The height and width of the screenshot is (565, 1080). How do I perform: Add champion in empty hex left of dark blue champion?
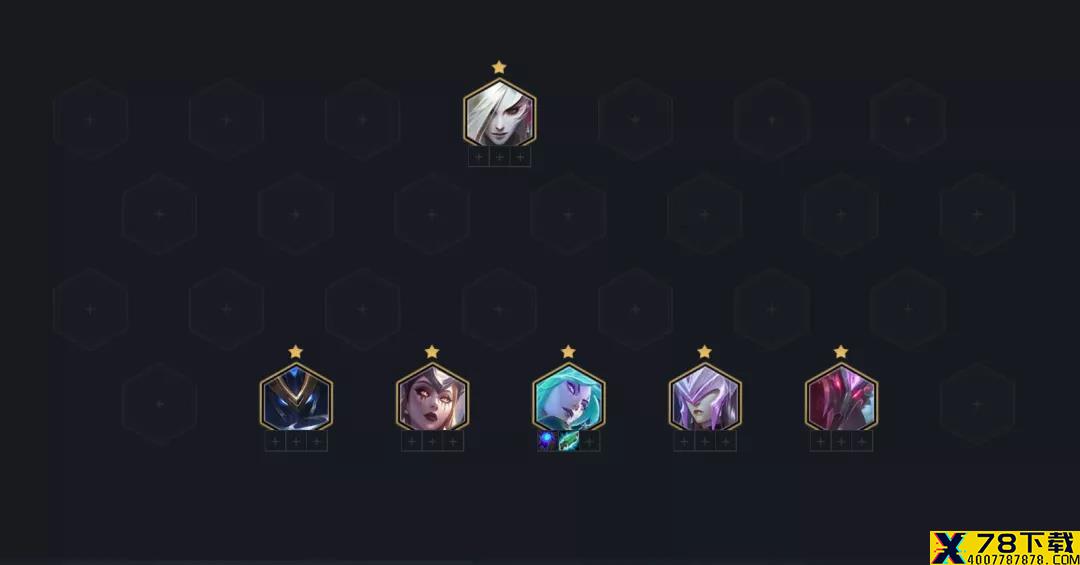pos(159,404)
